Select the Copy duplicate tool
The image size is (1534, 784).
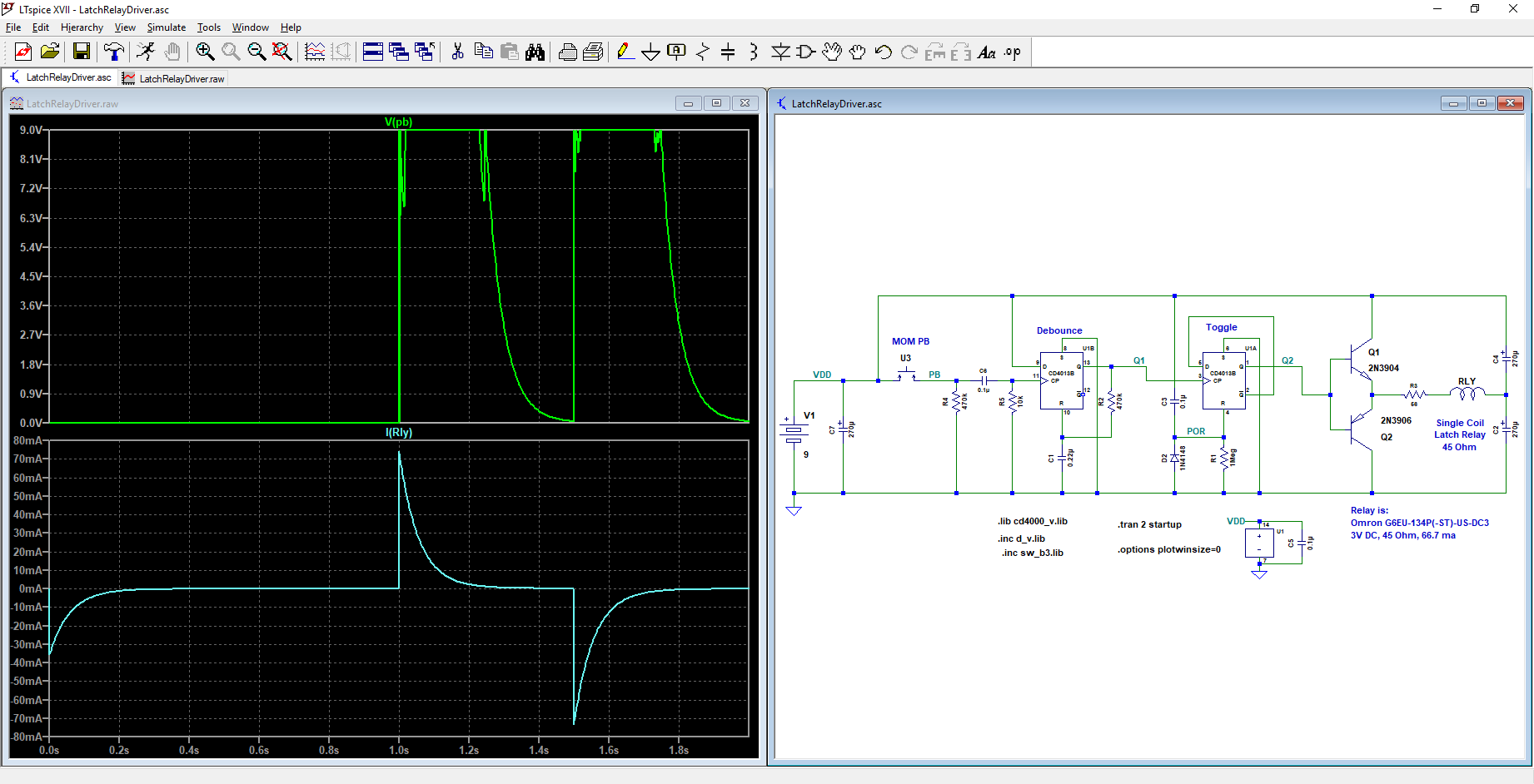tap(483, 52)
